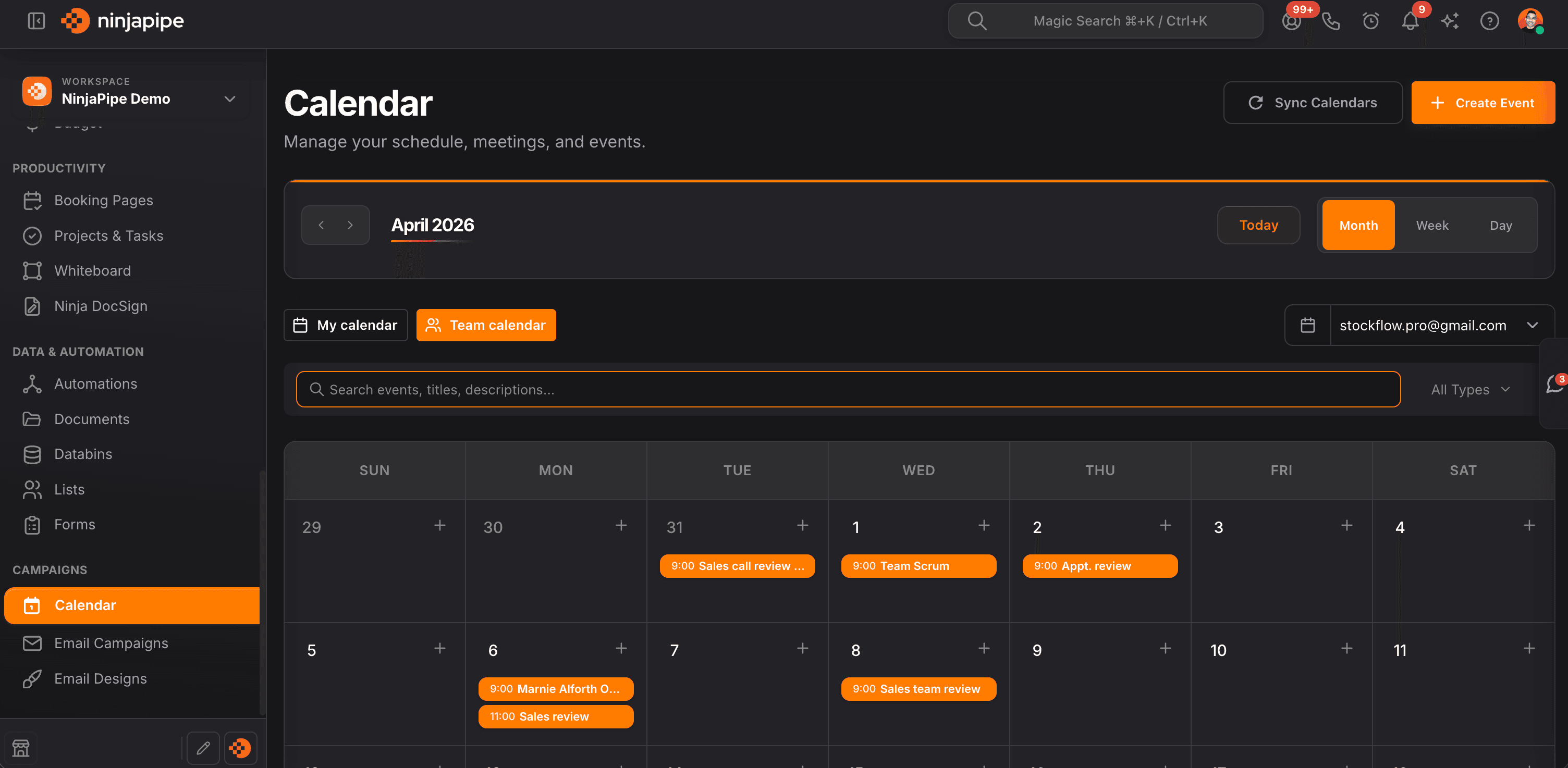Click the Sync Calendars button
The width and height of the screenshot is (1568, 768).
pyautogui.click(x=1313, y=102)
